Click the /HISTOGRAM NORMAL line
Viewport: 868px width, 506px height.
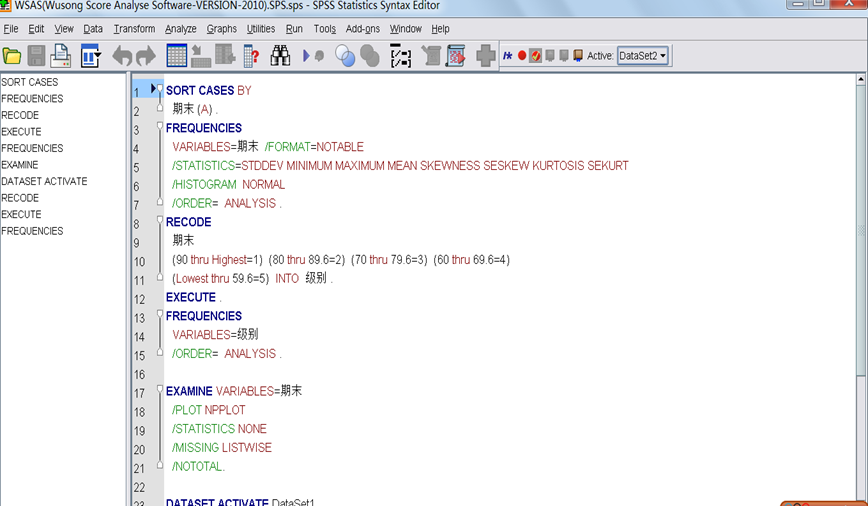228,184
